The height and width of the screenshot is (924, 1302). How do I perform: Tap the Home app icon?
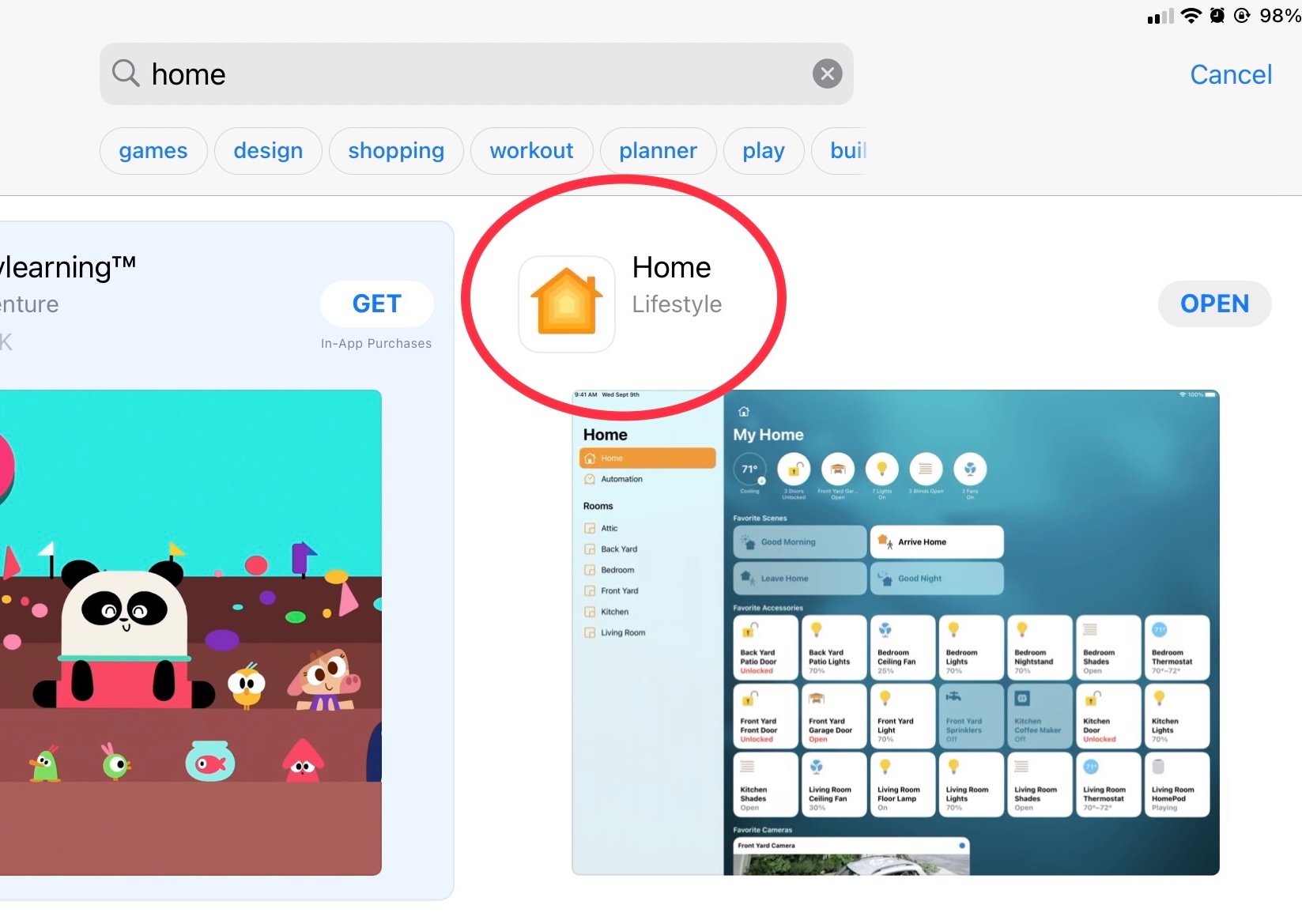[x=567, y=304]
